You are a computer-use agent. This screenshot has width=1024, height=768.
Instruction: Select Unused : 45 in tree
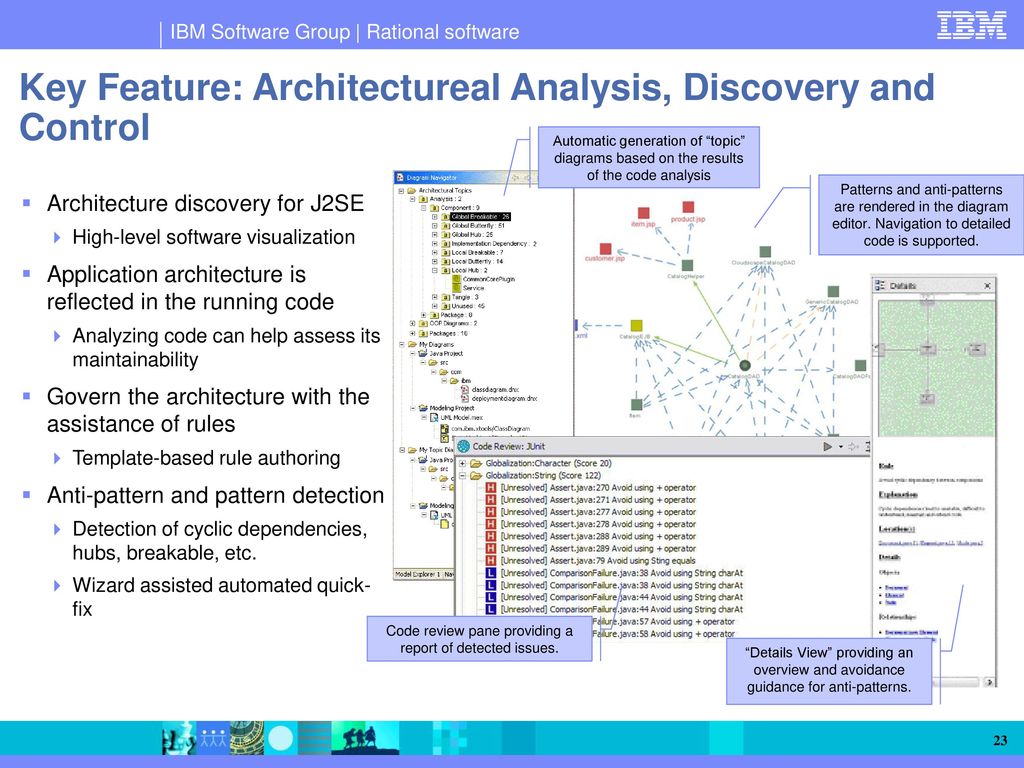tap(468, 306)
